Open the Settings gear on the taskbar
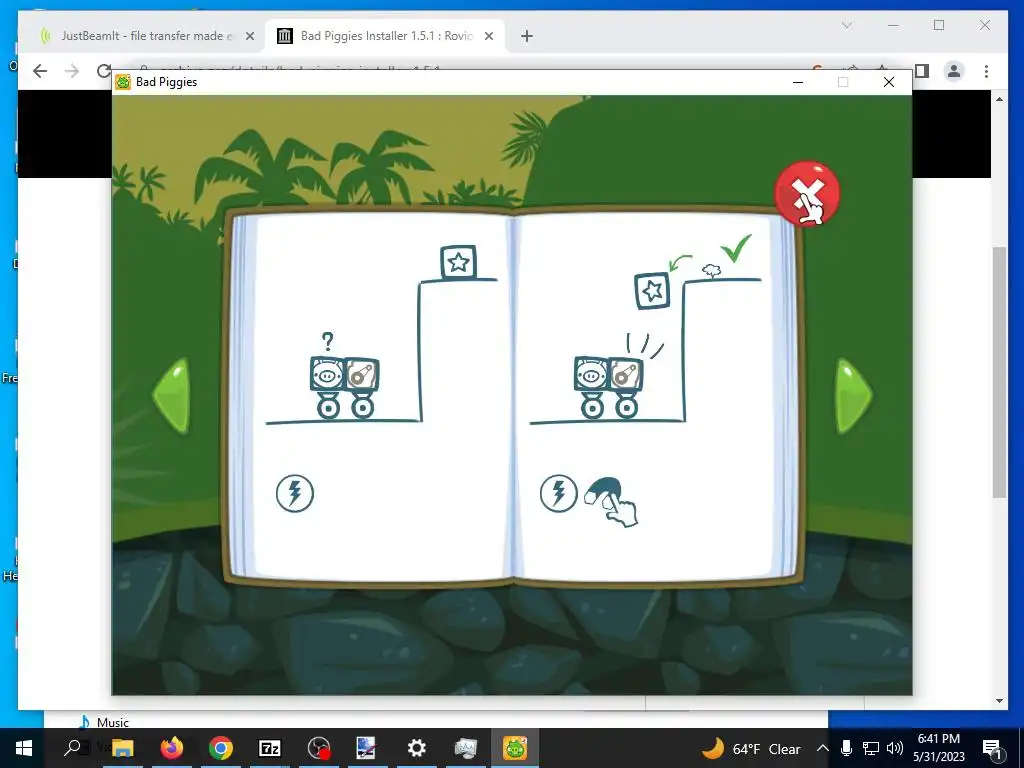 417,748
